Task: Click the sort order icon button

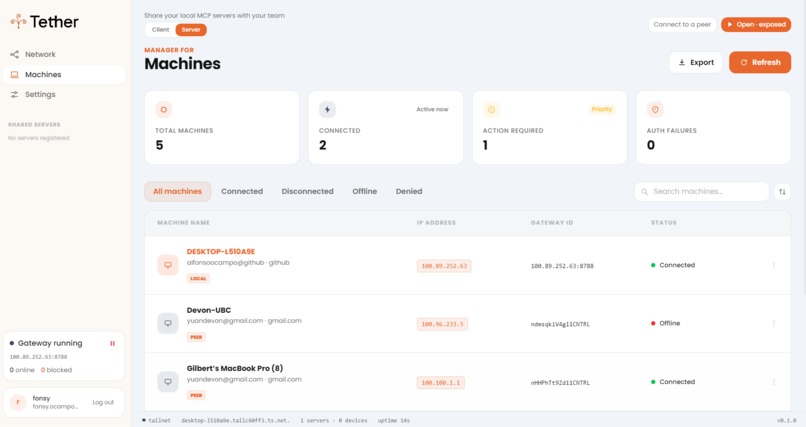Action: (x=782, y=192)
